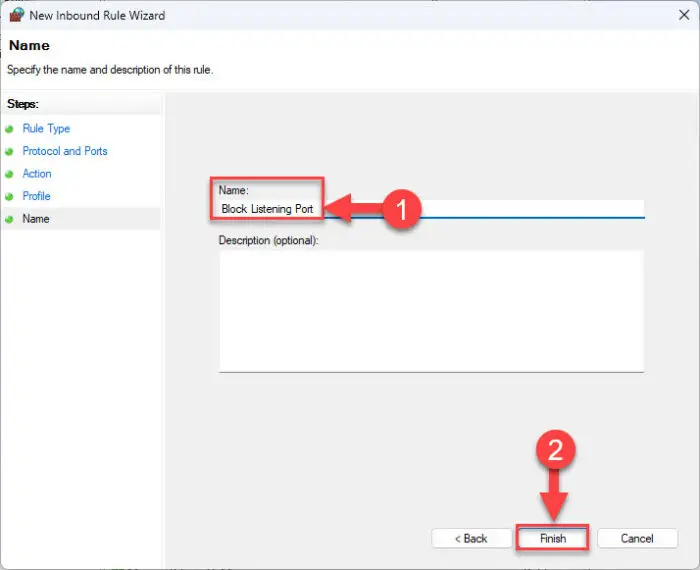This screenshot has width=700, height=570.
Task: Cancel the inbound rule wizard
Action: (x=637, y=538)
